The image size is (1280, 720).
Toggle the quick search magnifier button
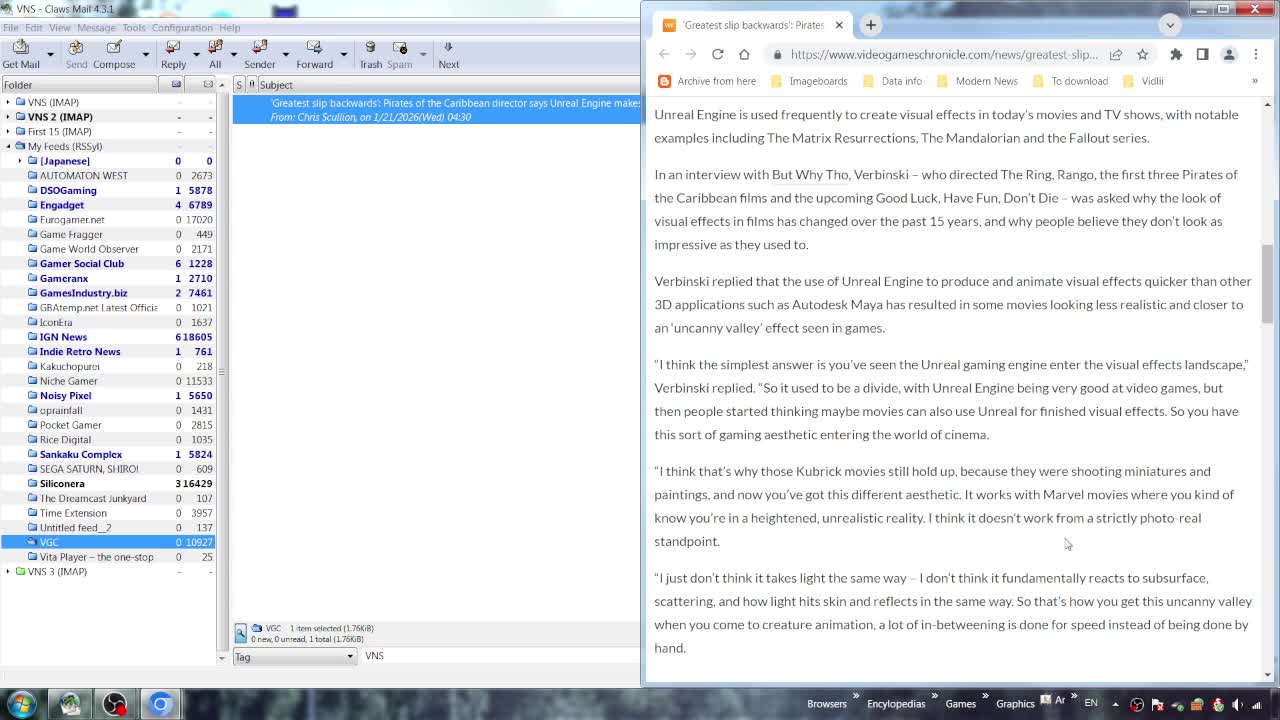241,633
